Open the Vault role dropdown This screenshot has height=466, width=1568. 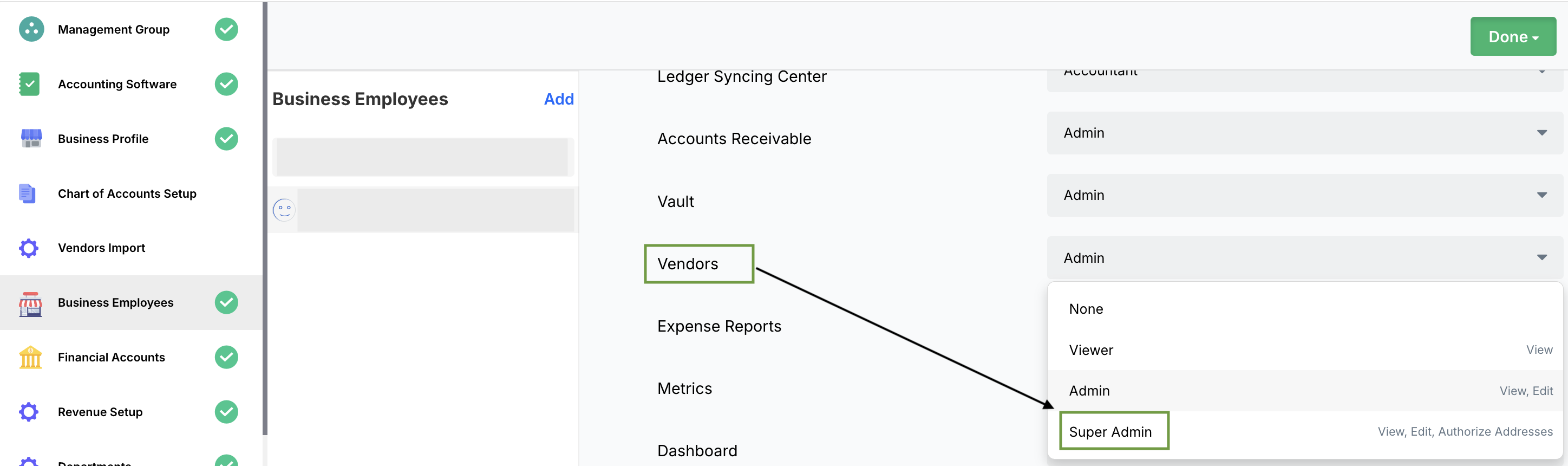1304,196
